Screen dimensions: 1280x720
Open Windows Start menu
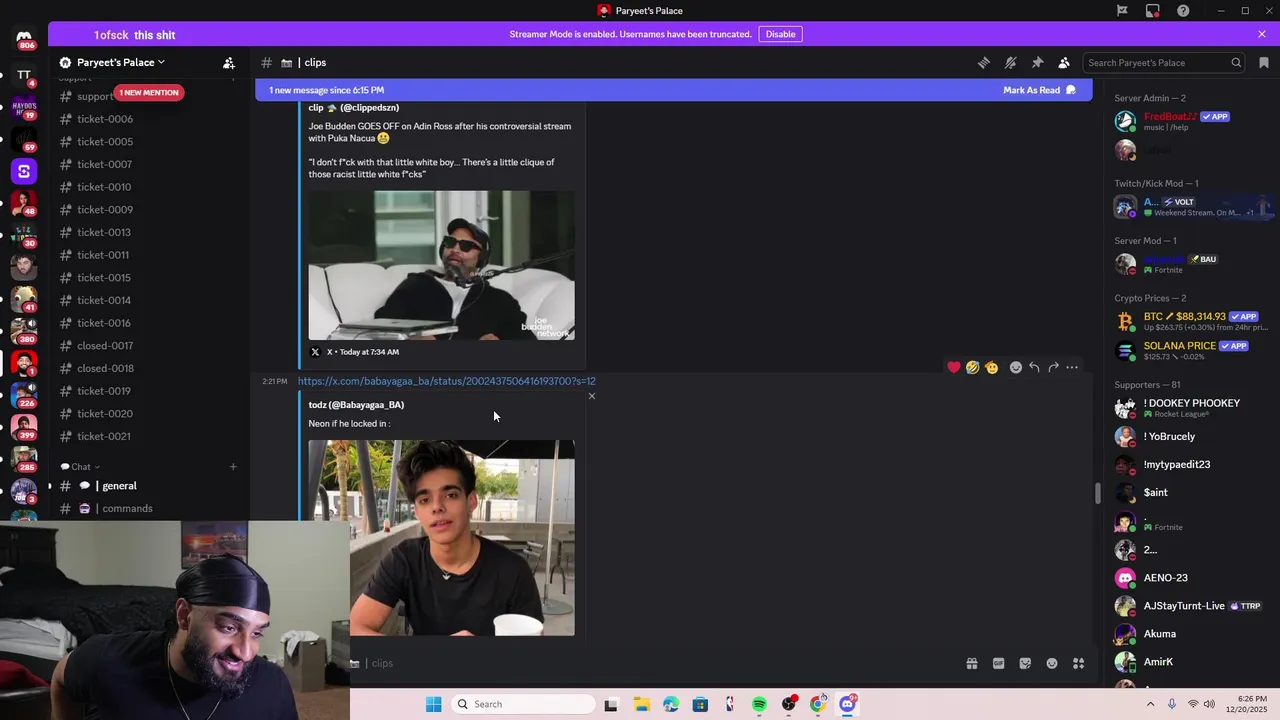tap(433, 704)
